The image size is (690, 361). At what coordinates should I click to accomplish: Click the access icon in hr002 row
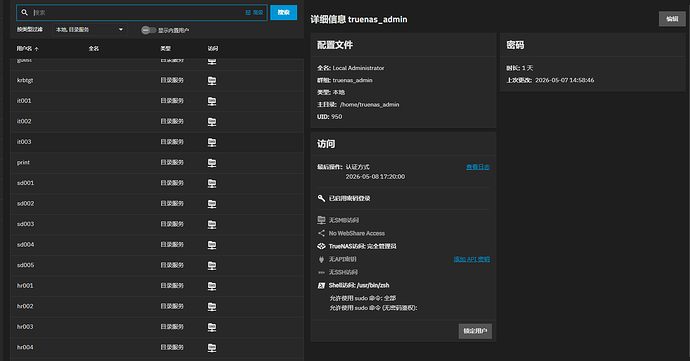pos(212,306)
